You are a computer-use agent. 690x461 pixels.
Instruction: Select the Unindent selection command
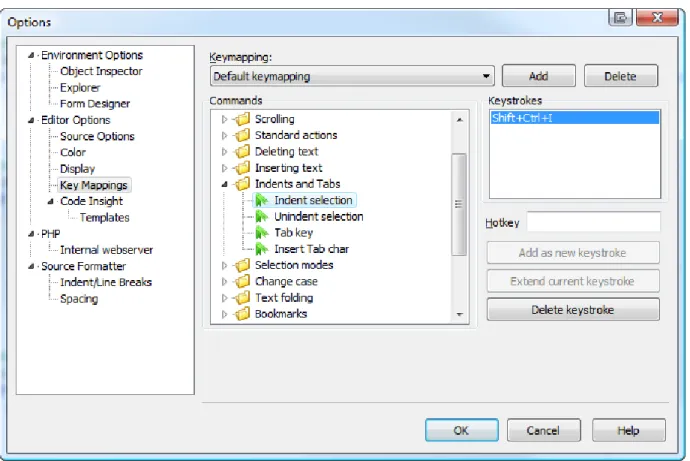[319, 216]
